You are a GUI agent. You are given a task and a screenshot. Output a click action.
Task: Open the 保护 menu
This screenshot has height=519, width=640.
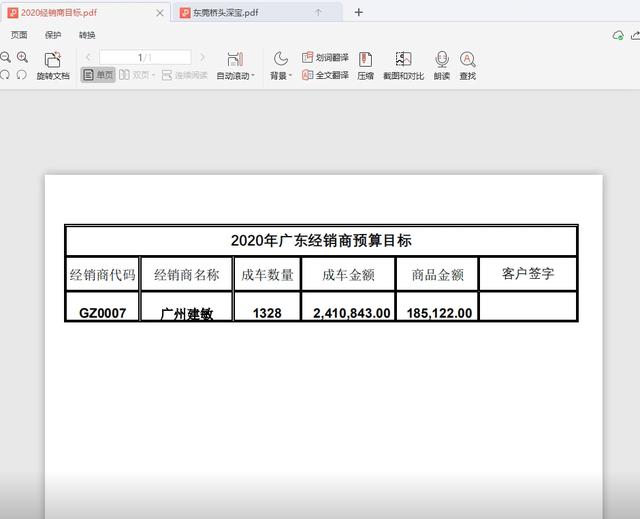[x=53, y=35]
